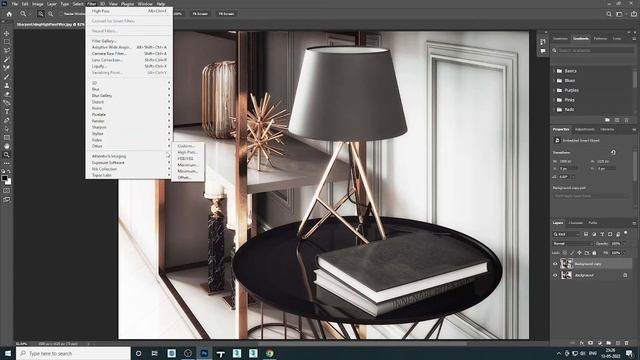Open Photoshop from the Windows taskbar
Image resolution: width=640 pixels, height=360 pixels.
(204, 353)
